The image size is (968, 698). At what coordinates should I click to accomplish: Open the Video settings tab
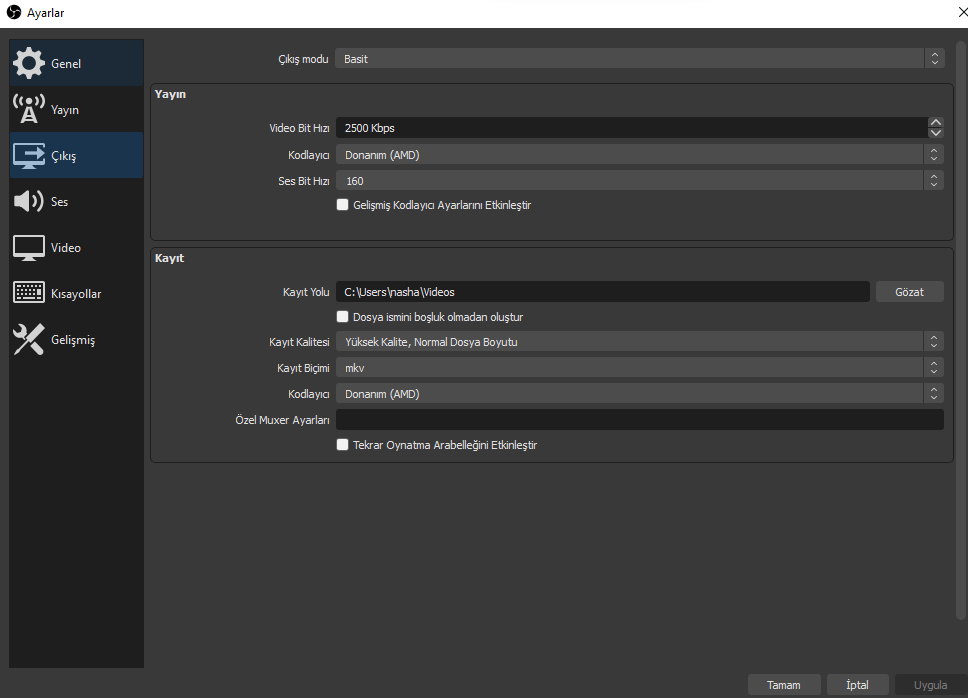click(x=77, y=247)
